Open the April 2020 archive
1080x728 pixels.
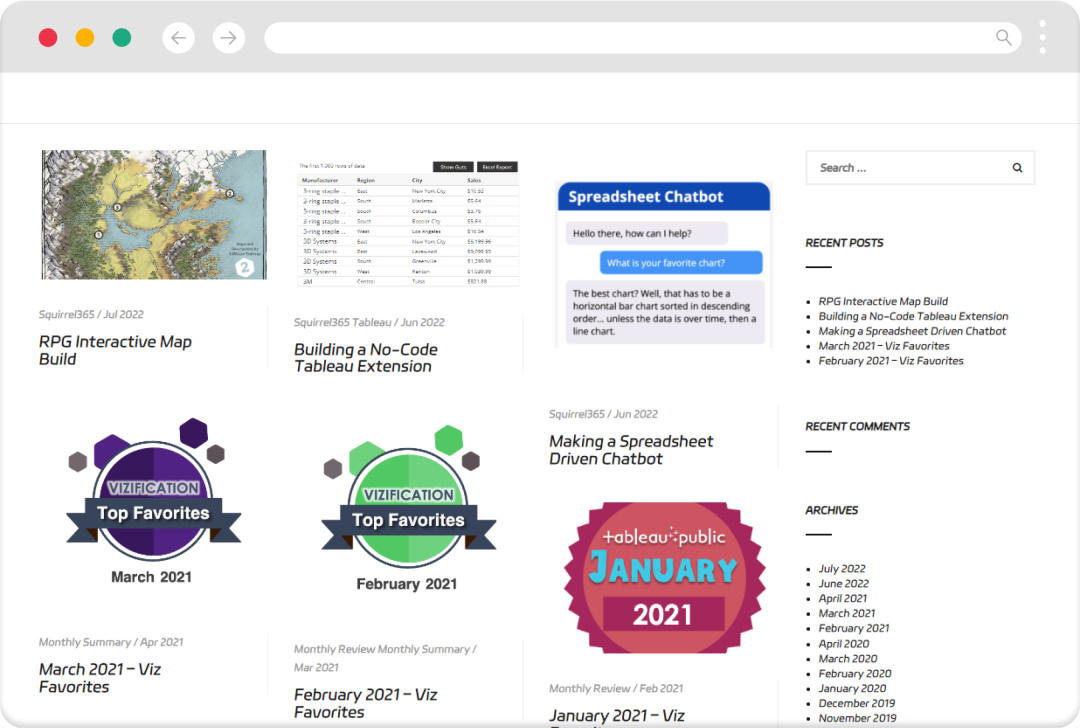[x=843, y=643]
